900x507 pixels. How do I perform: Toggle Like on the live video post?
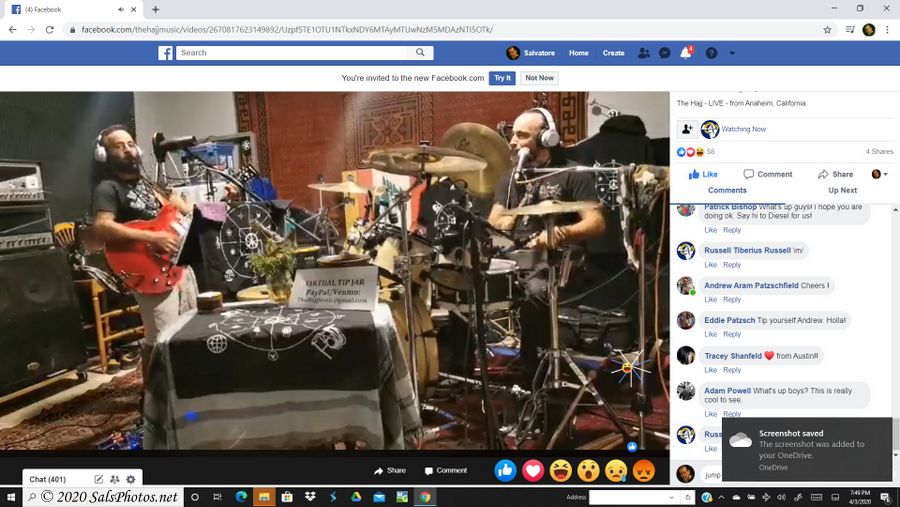(x=703, y=174)
